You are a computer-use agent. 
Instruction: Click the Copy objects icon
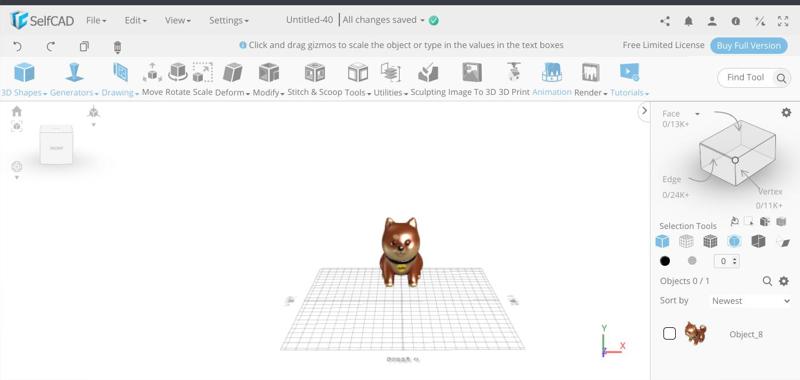coord(84,47)
